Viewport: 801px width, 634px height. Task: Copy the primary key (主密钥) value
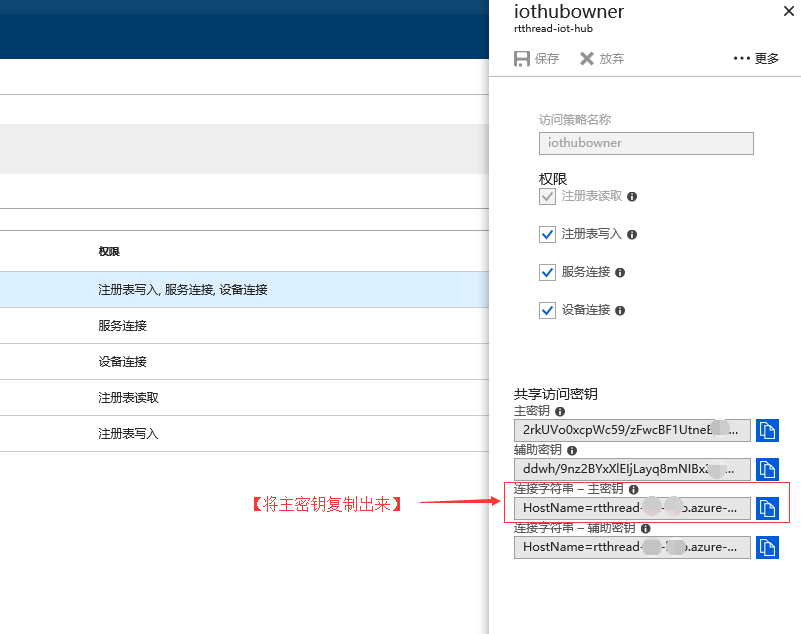(767, 430)
